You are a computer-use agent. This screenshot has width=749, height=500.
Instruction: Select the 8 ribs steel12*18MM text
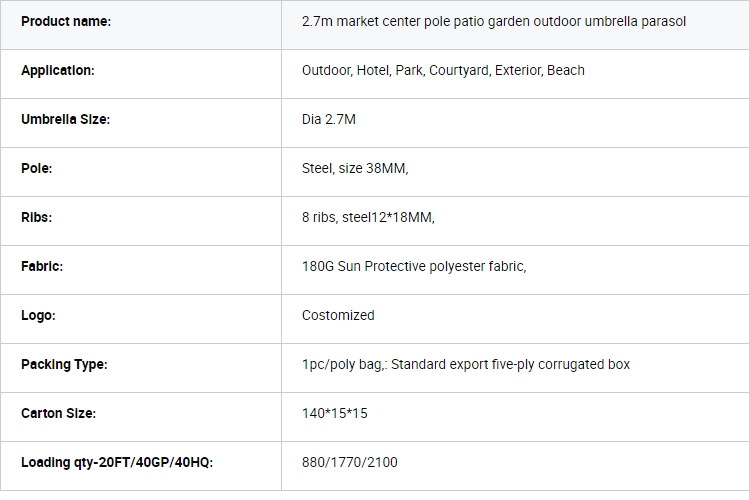pos(368,218)
